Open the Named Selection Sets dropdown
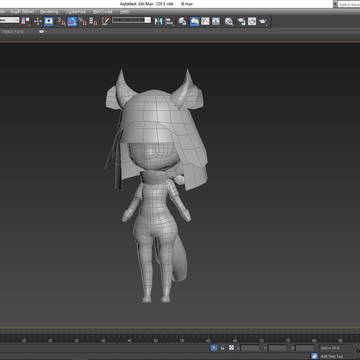The image size is (360, 360). 131,20
